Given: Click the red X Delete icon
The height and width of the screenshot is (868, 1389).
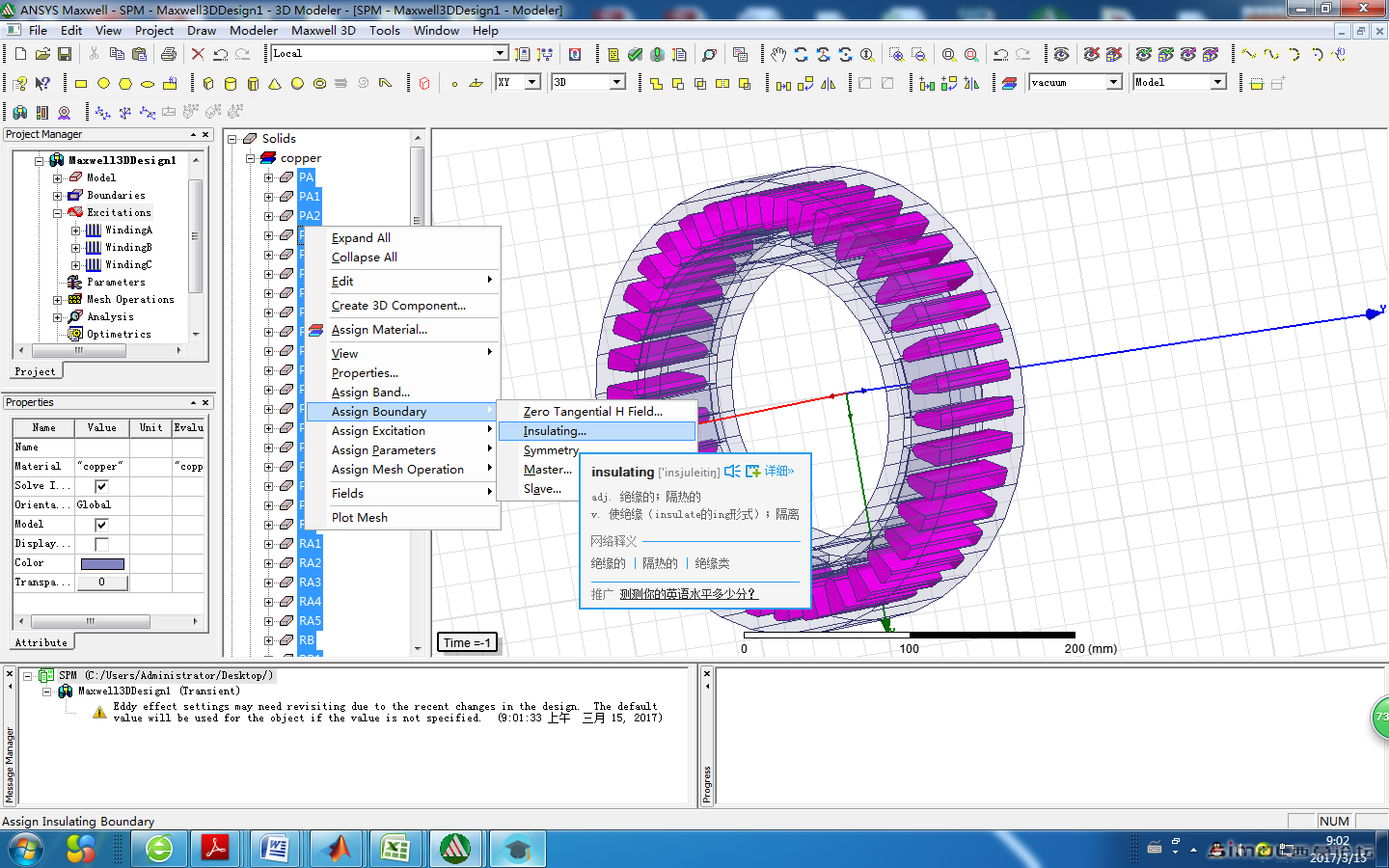Looking at the screenshot, I should (x=198, y=54).
